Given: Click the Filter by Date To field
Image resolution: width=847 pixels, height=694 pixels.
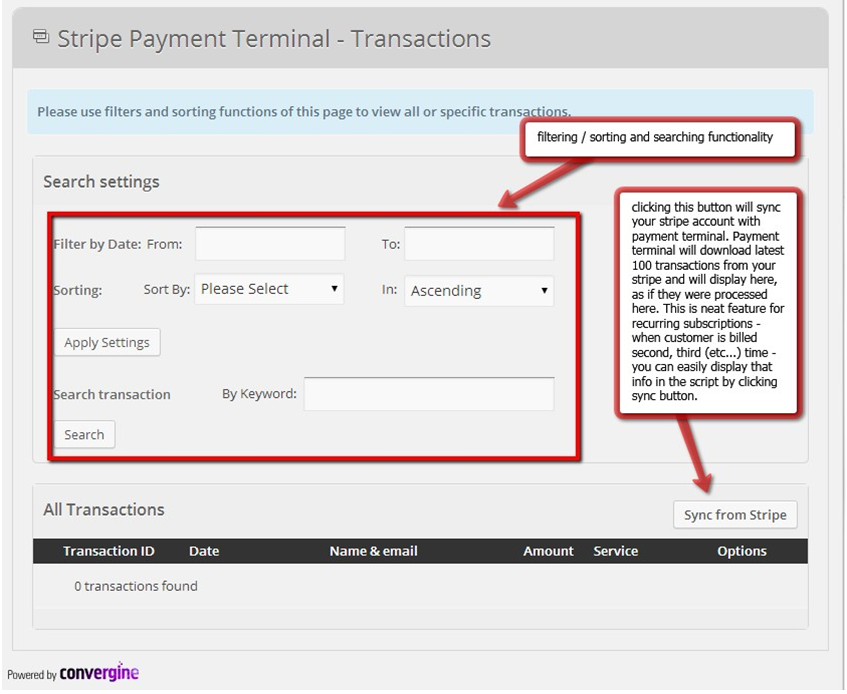Looking at the screenshot, I should point(479,244).
